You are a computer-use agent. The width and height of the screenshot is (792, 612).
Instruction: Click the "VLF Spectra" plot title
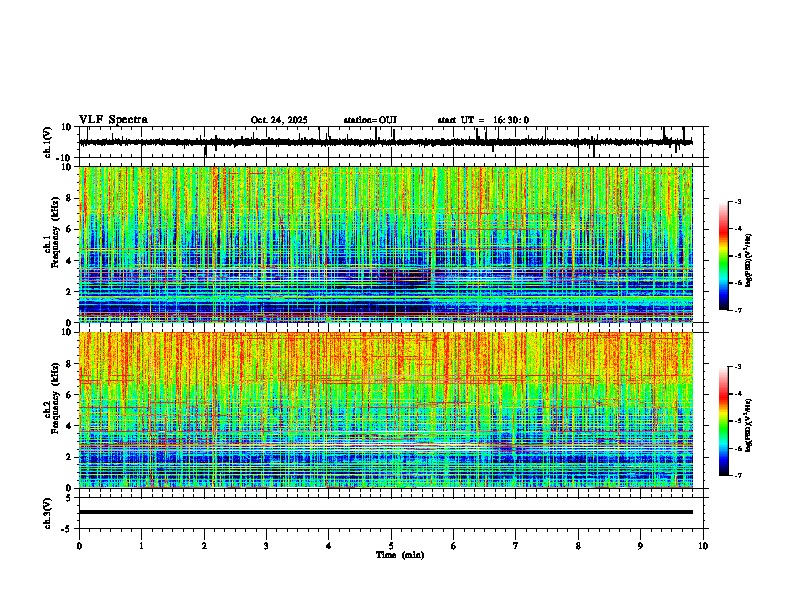pyautogui.click(x=113, y=120)
